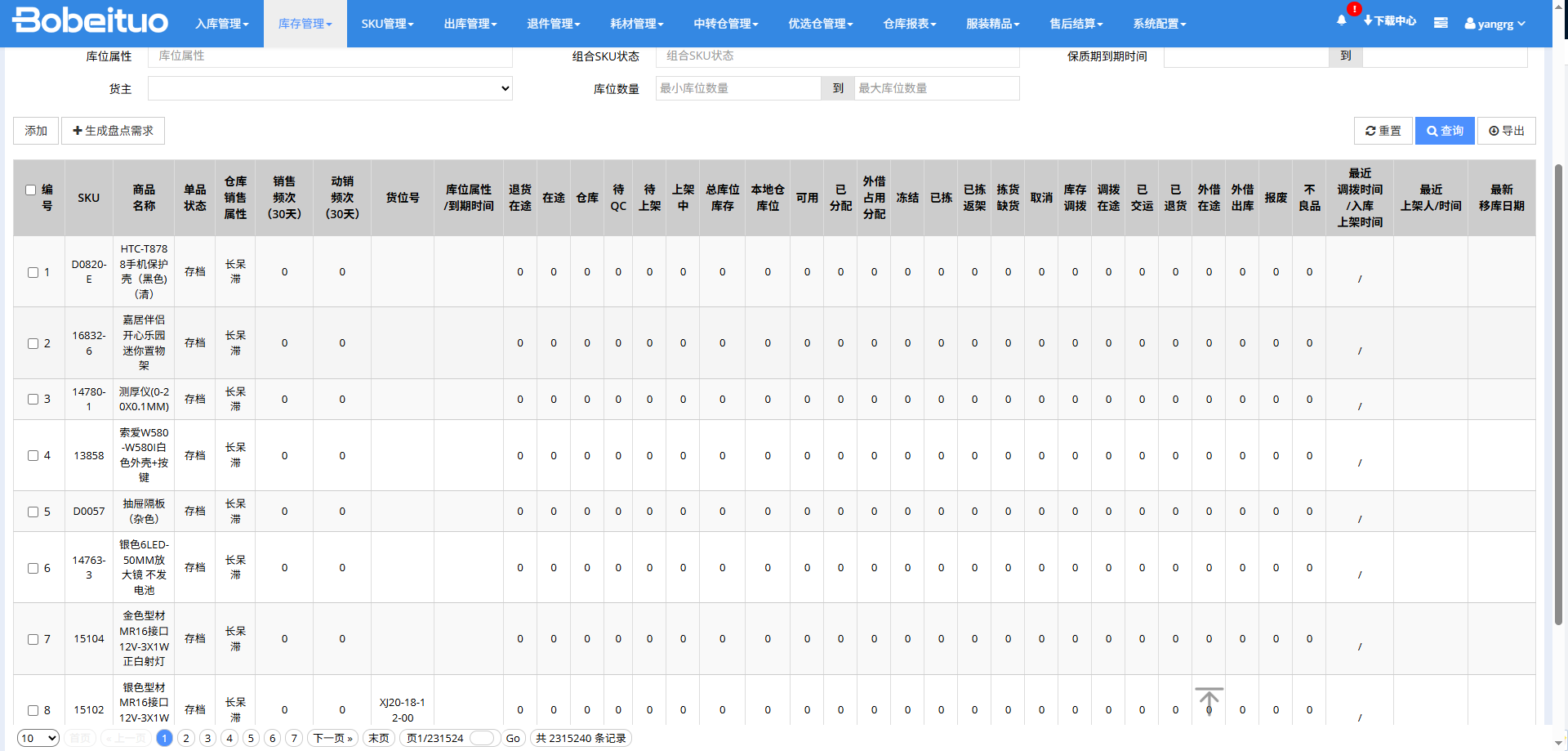Open the 入库管理 menu
Screen dimensions: 1568x751
pos(221,24)
